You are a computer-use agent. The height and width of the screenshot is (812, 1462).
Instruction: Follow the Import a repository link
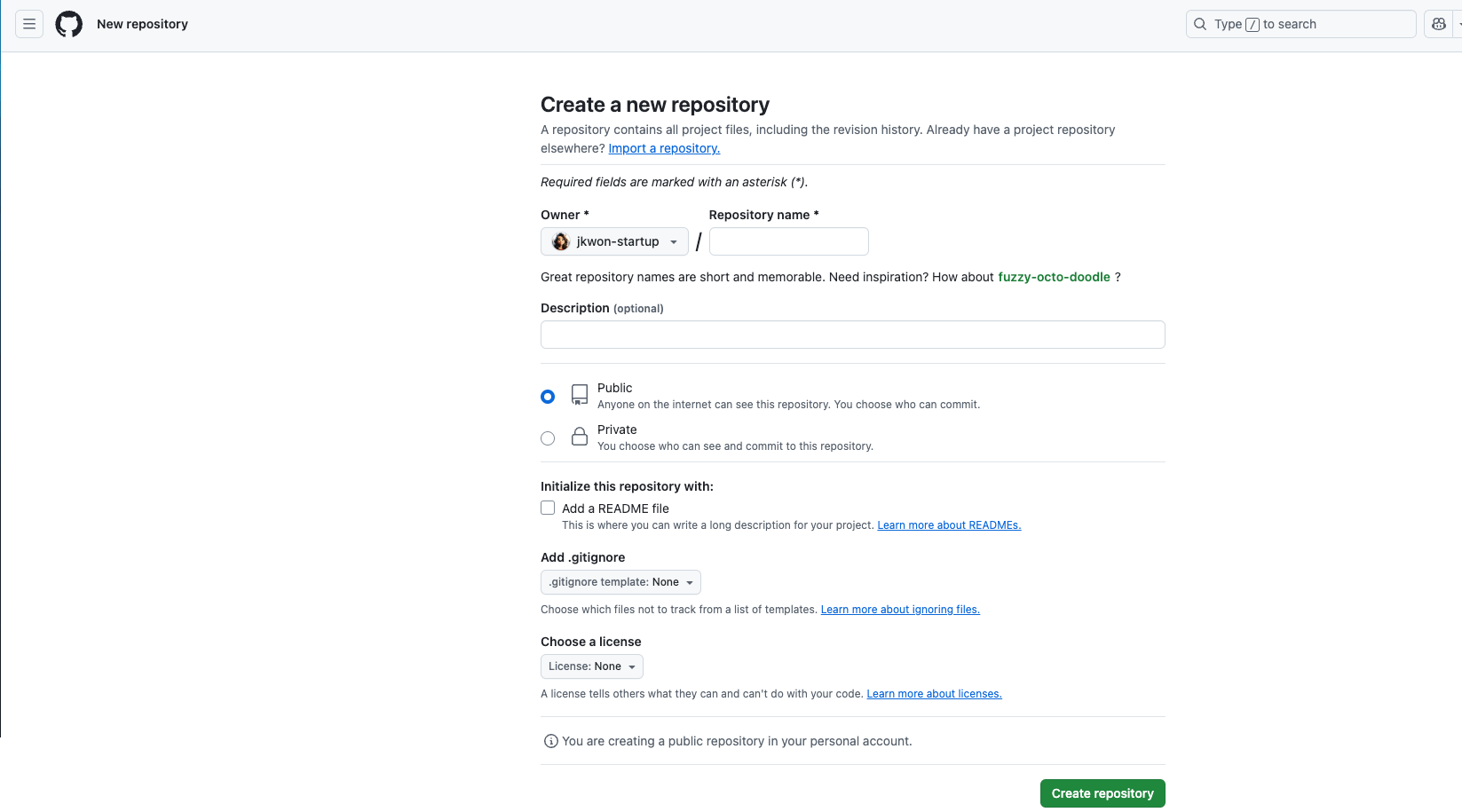coord(664,148)
